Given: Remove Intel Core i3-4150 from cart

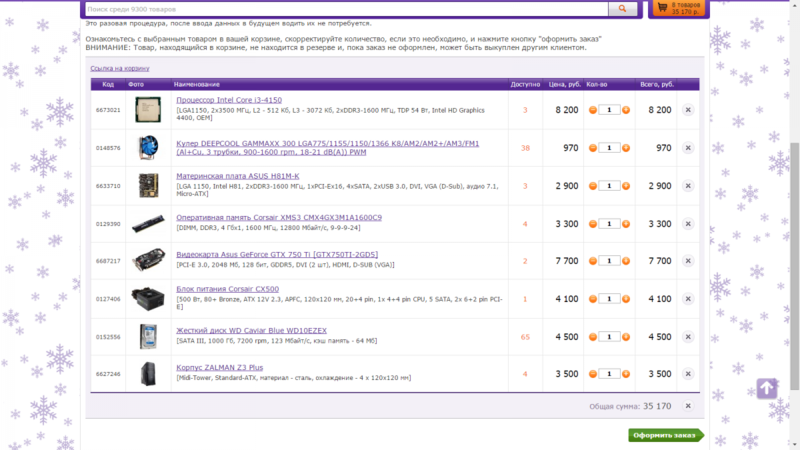Looking at the screenshot, I should click(687, 110).
